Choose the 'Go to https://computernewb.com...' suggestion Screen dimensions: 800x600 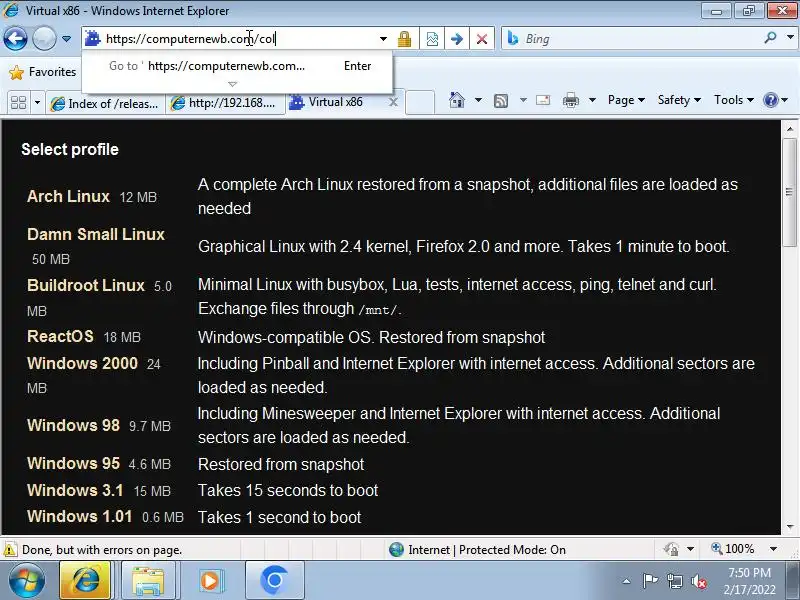click(237, 66)
